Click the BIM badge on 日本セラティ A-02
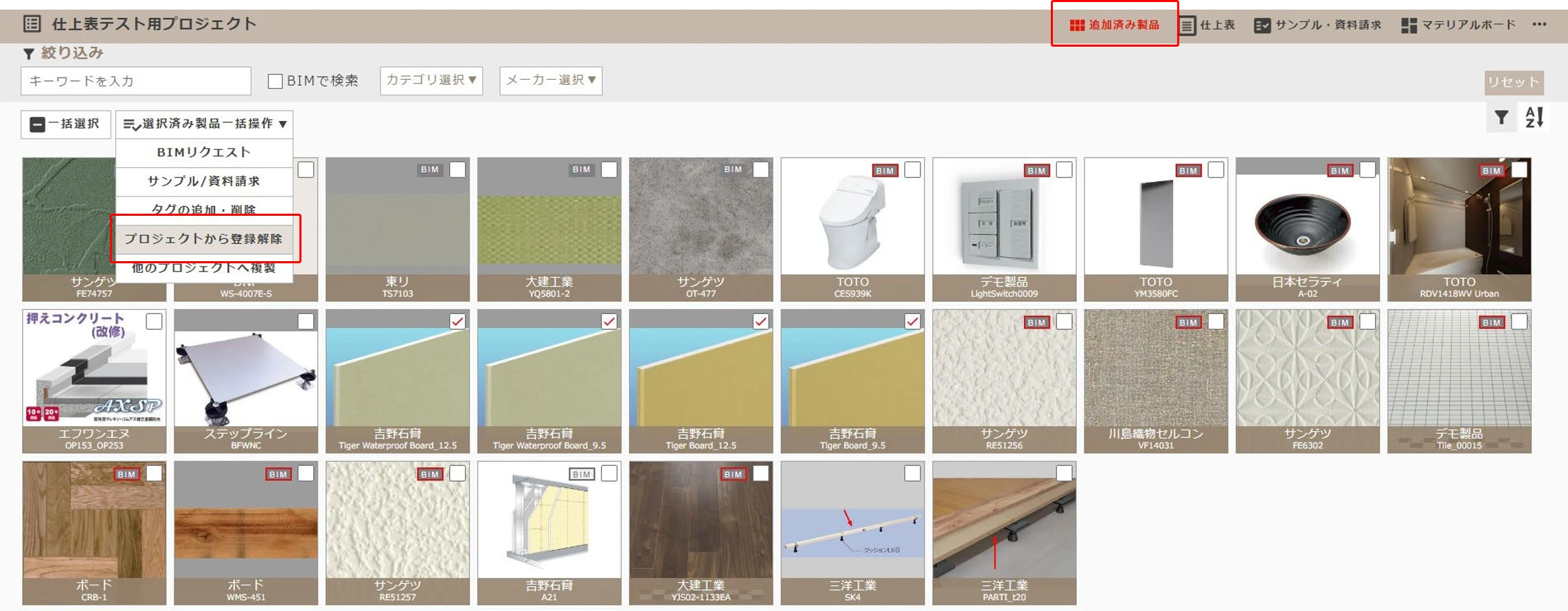1568x611 pixels. (1339, 170)
